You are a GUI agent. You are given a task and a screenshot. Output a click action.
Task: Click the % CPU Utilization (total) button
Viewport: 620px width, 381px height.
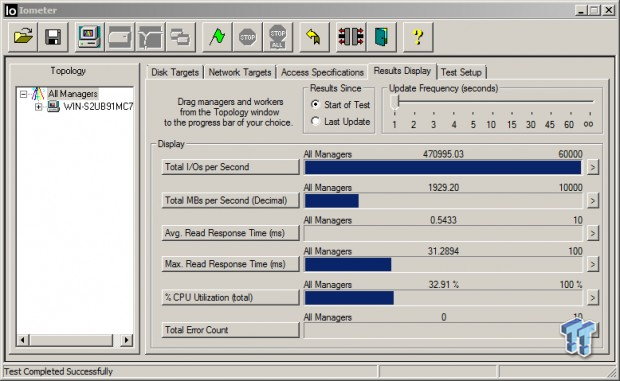point(230,297)
